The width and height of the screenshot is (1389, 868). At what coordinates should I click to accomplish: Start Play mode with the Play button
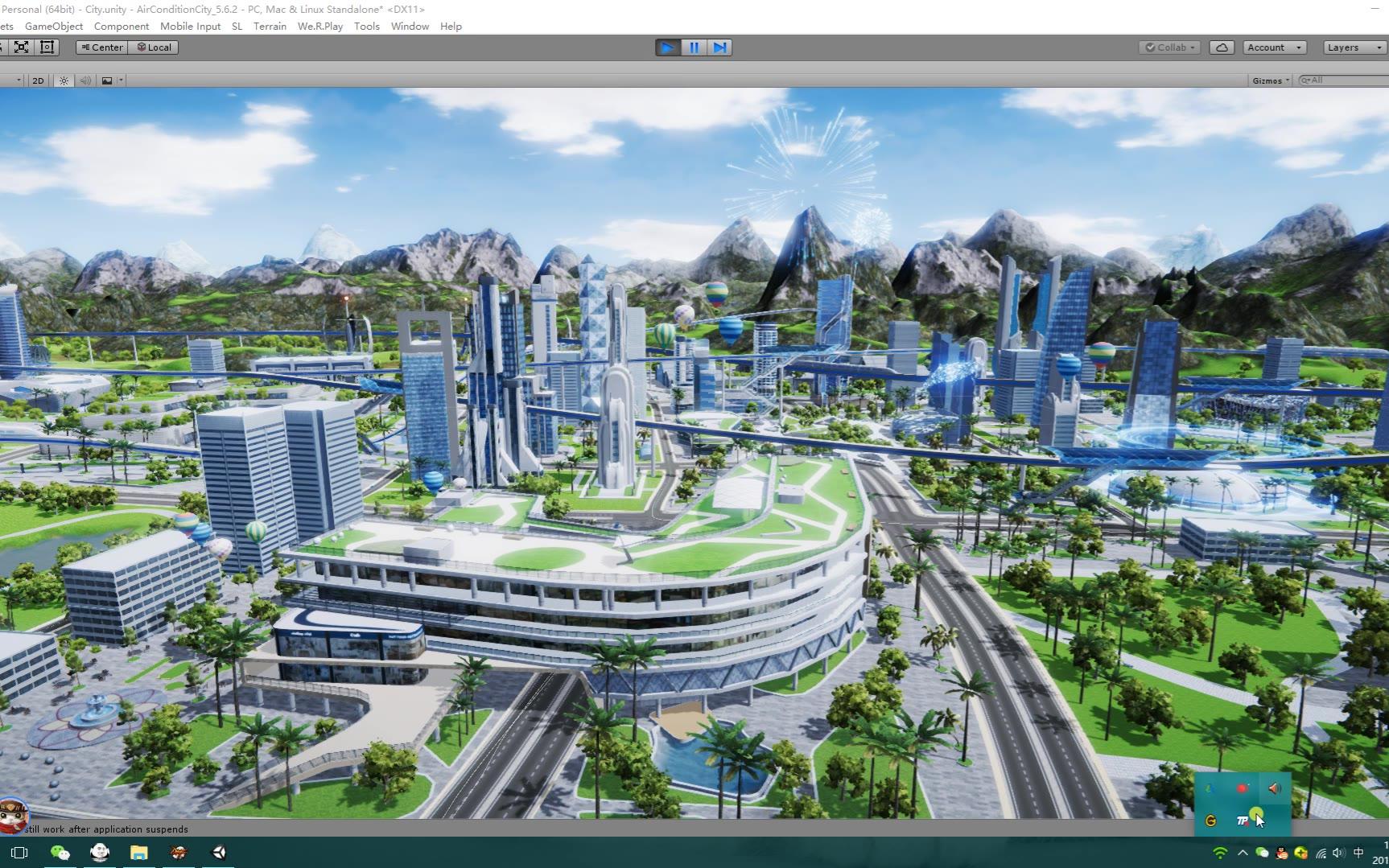point(667,47)
